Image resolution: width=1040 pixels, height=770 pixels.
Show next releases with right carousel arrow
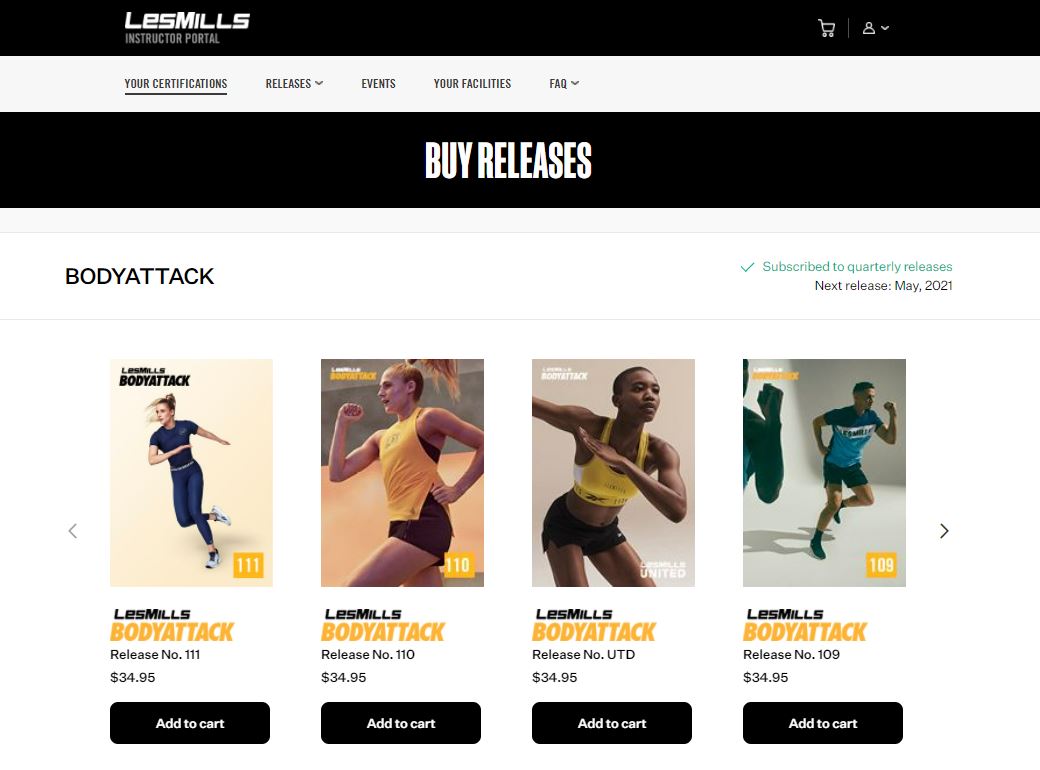pyautogui.click(x=944, y=531)
